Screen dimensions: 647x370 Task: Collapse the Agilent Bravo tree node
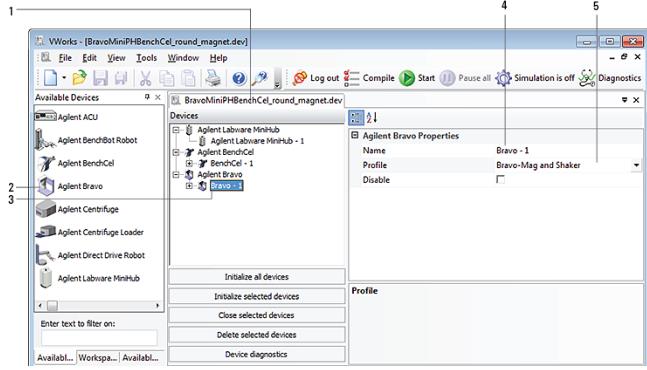coord(176,174)
